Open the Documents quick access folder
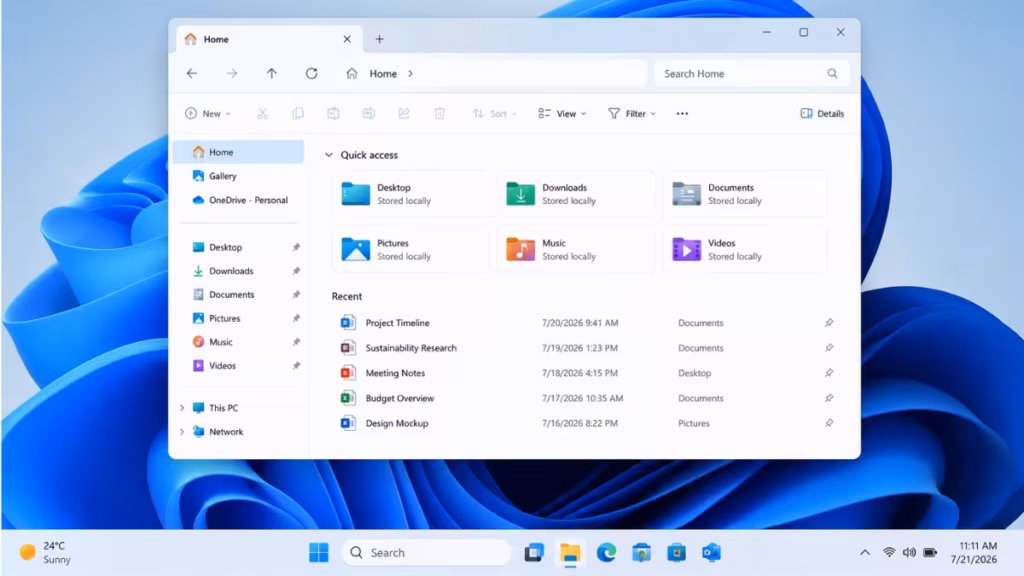 click(745, 194)
